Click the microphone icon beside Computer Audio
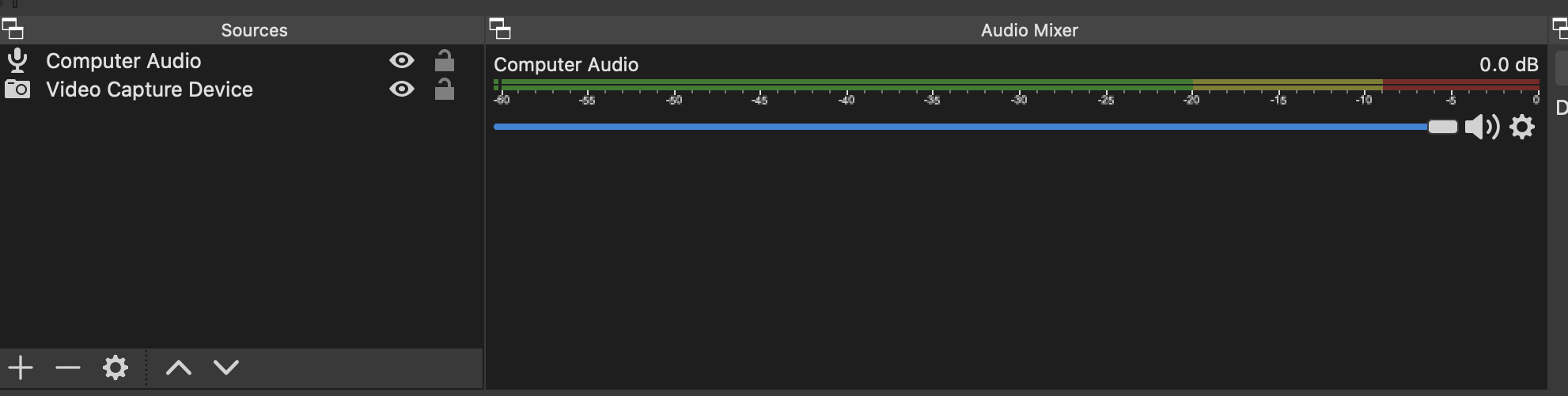 [x=17, y=61]
